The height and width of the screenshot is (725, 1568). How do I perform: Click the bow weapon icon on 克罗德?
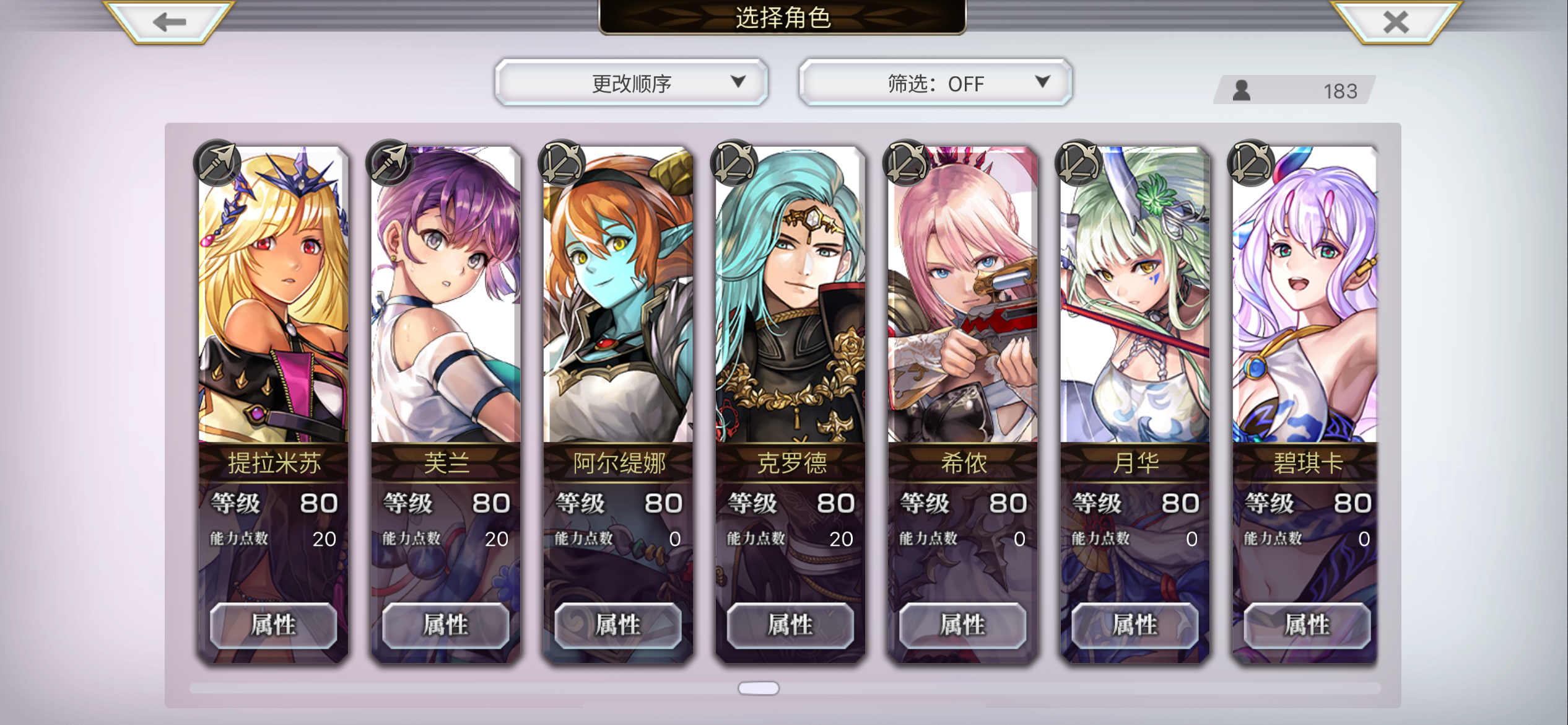(734, 162)
